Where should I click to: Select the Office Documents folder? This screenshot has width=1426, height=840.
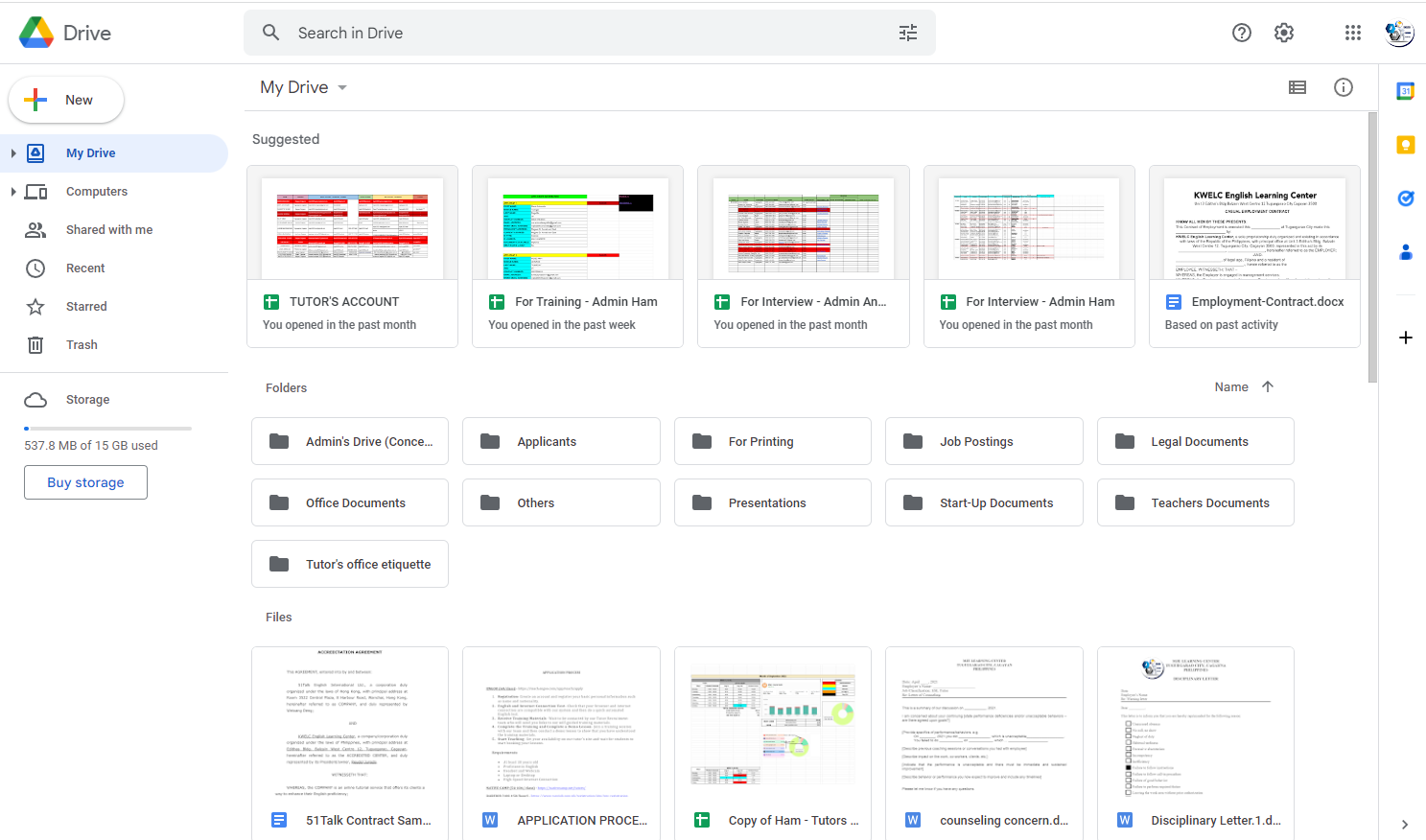(x=350, y=502)
